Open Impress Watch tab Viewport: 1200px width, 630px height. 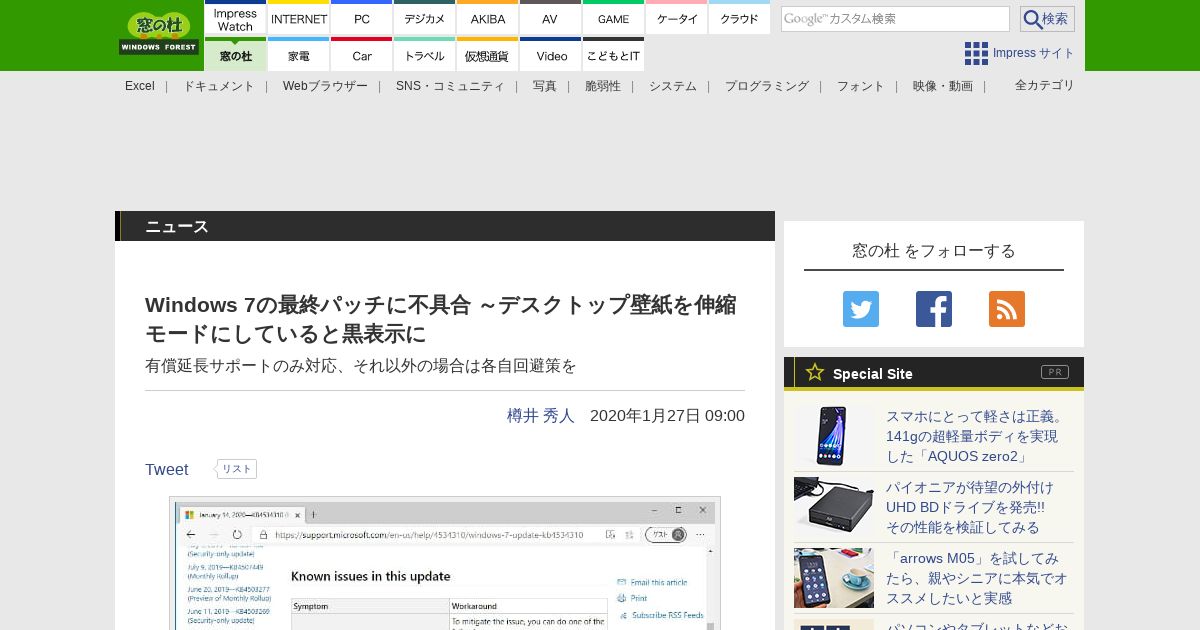236,19
